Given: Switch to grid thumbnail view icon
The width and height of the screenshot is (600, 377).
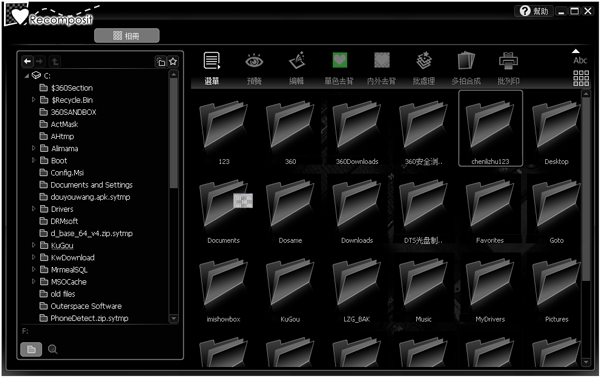Looking at the screenshot, I should point(581,78).
